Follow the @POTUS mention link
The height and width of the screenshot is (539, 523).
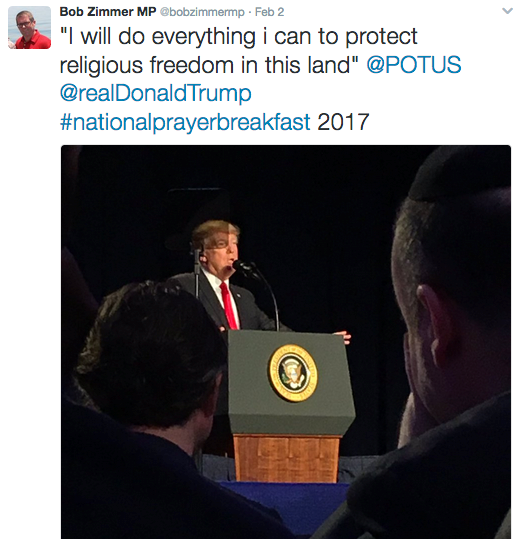[x=414, y=65]
